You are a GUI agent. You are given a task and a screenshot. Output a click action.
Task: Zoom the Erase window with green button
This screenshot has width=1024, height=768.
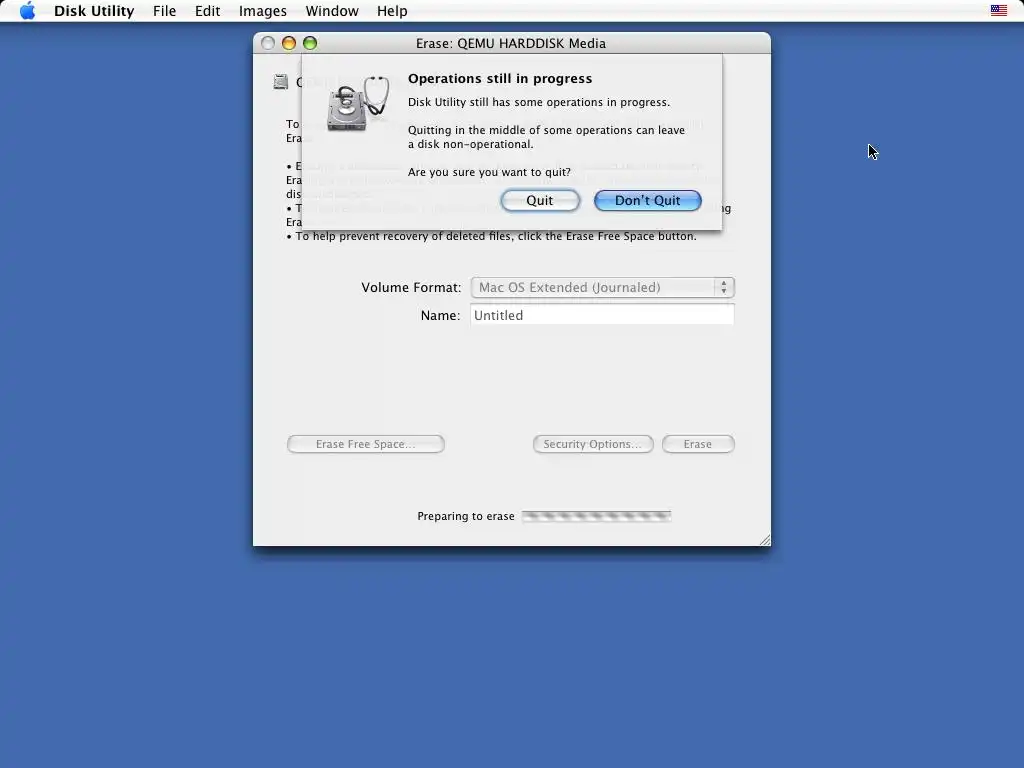(x=310, y=43)
